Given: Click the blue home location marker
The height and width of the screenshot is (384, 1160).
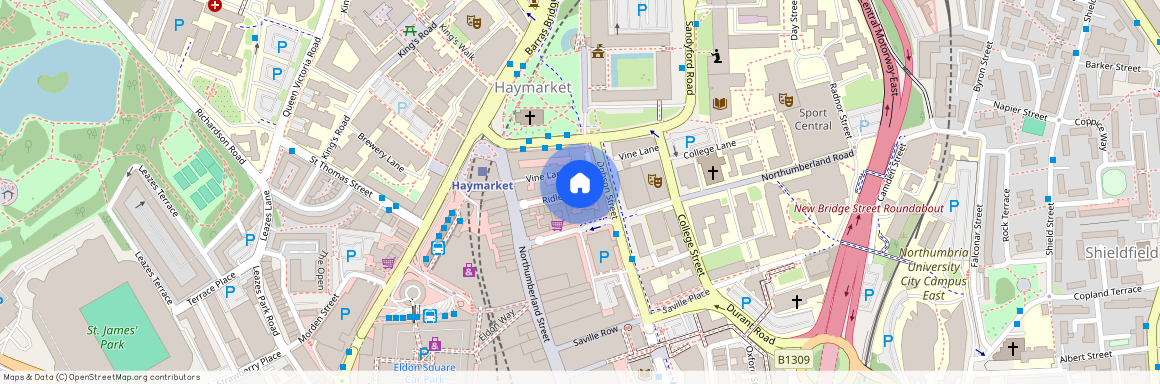Looking at the screenshot, I should [x=580, y=183].
